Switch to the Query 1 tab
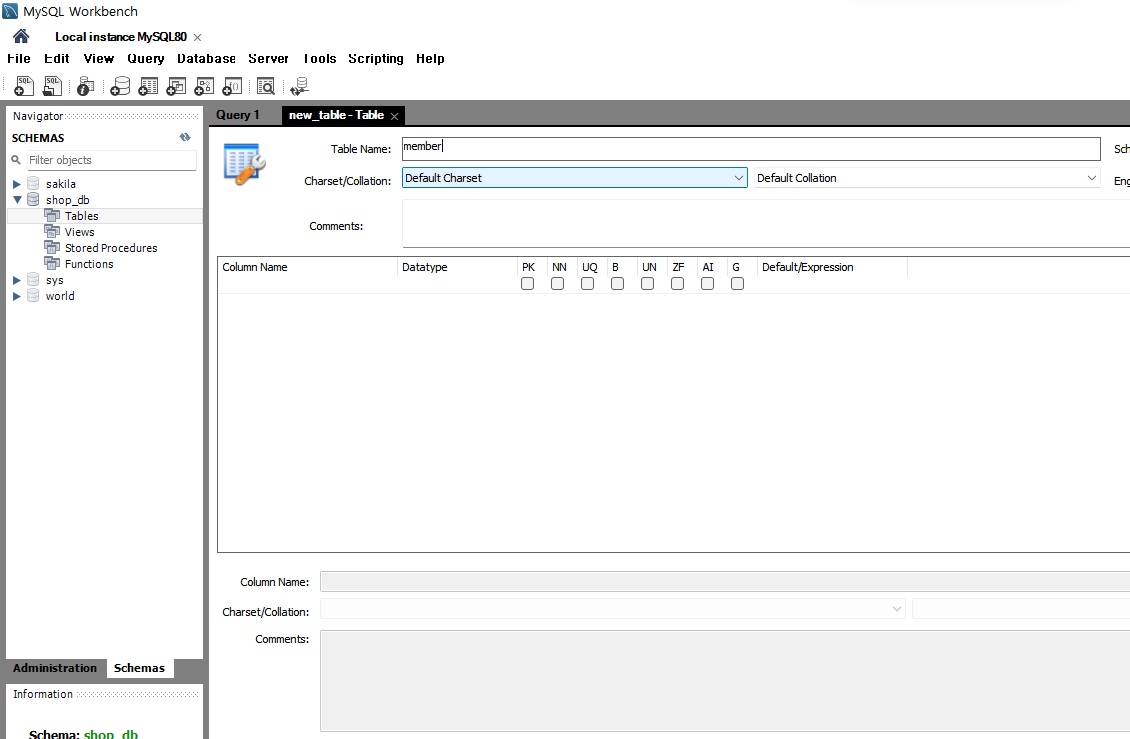1130x739 pixels. pyautogui.click(x=238, y=115)
